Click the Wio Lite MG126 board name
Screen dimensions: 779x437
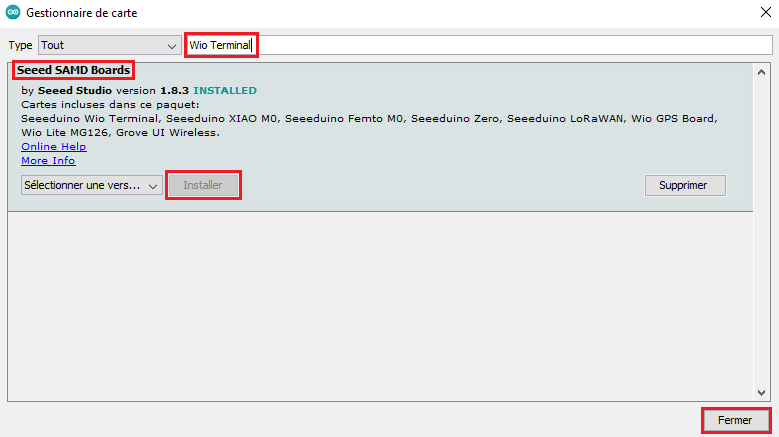[66, 133]
